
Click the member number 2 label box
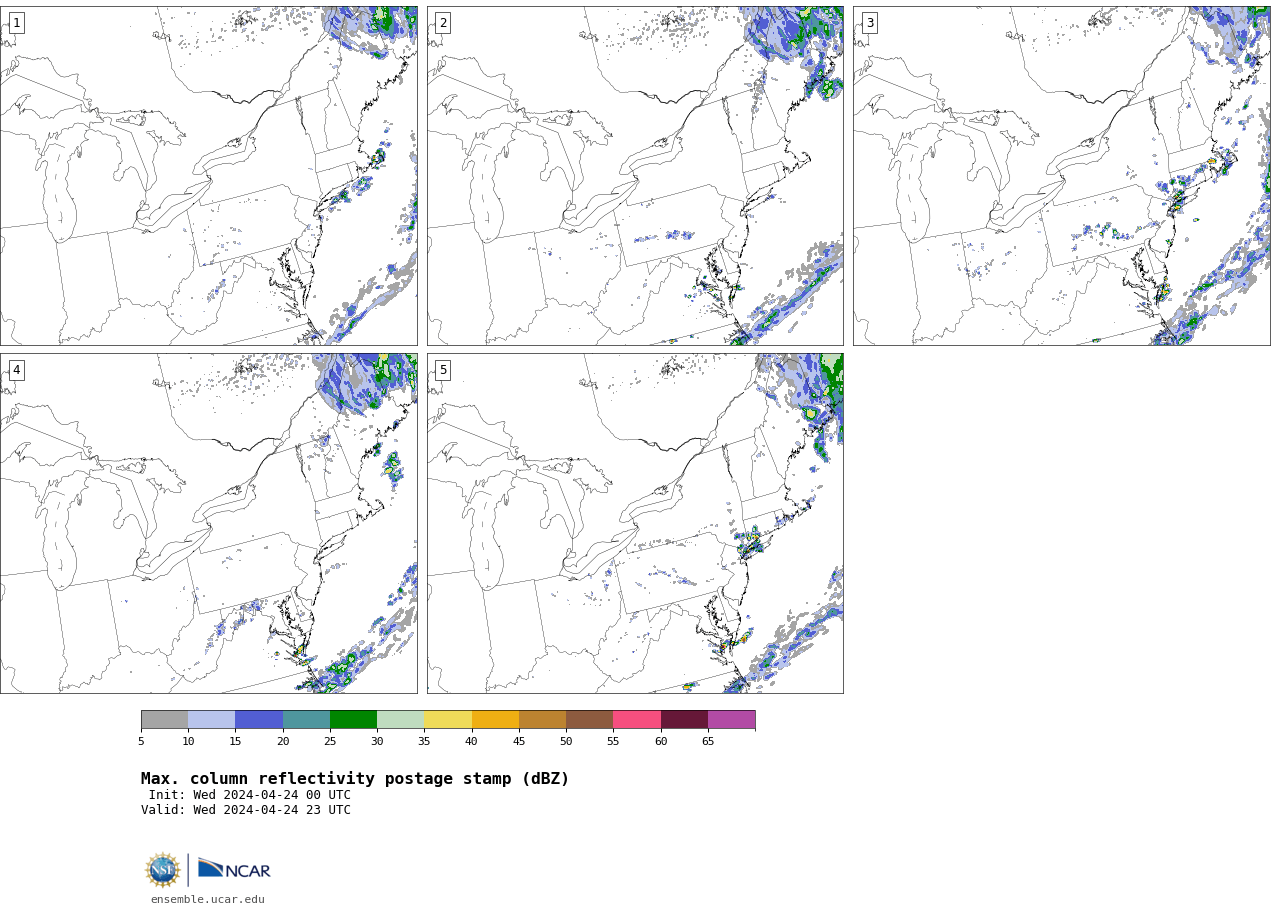443,23
